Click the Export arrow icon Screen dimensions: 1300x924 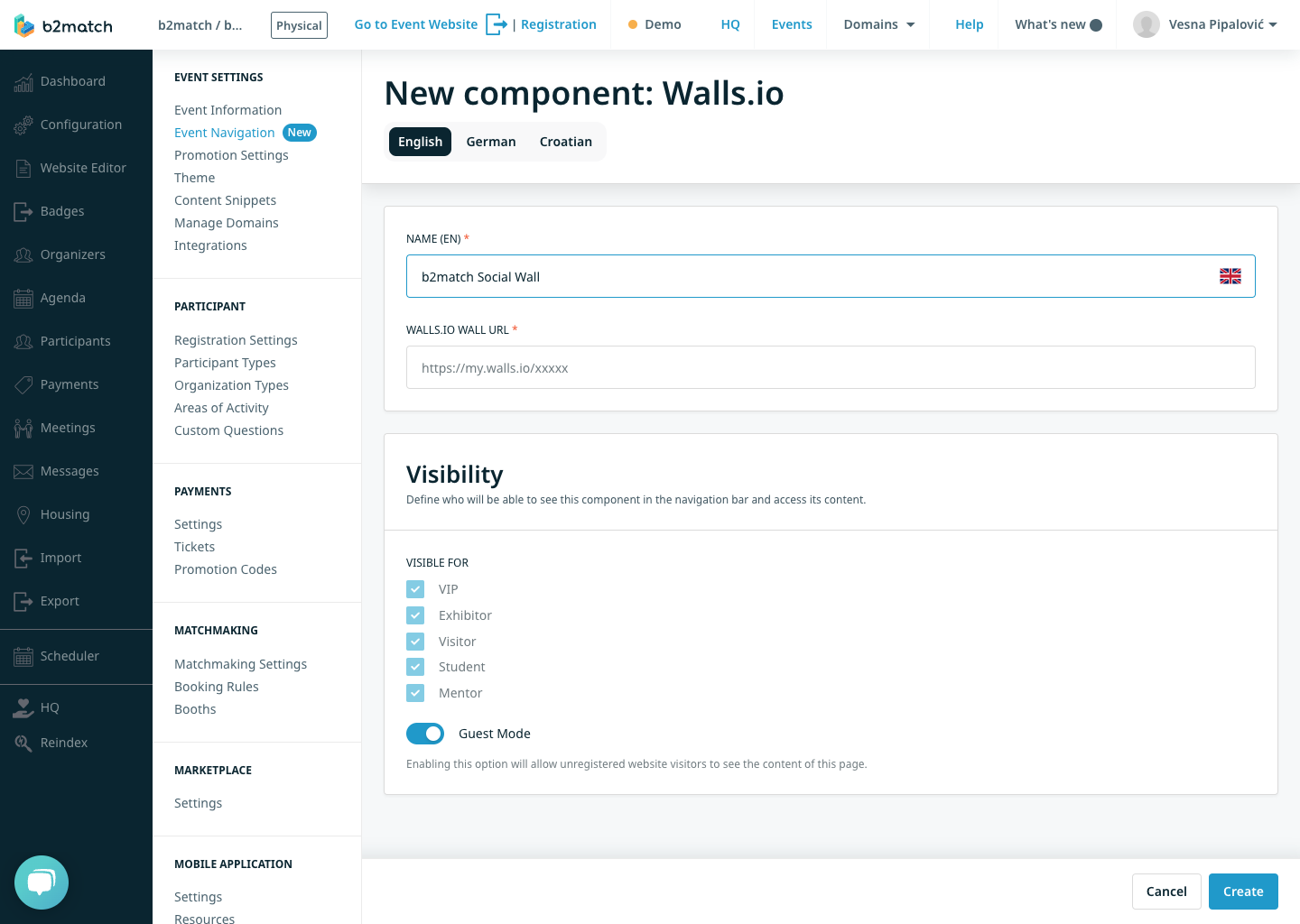23,602
